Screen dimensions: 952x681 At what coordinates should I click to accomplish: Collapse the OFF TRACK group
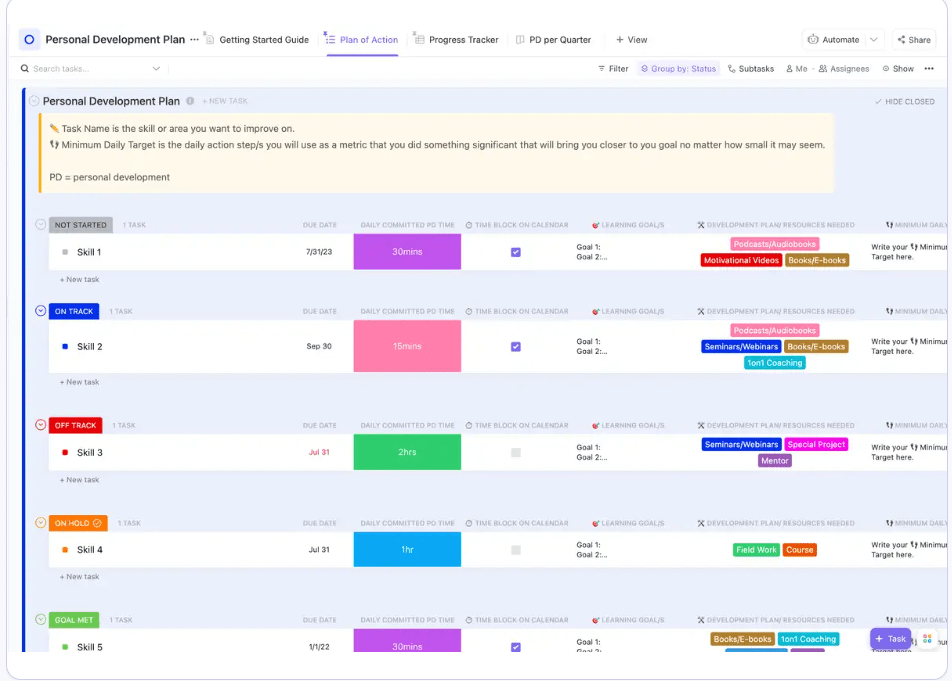(41, 425)
